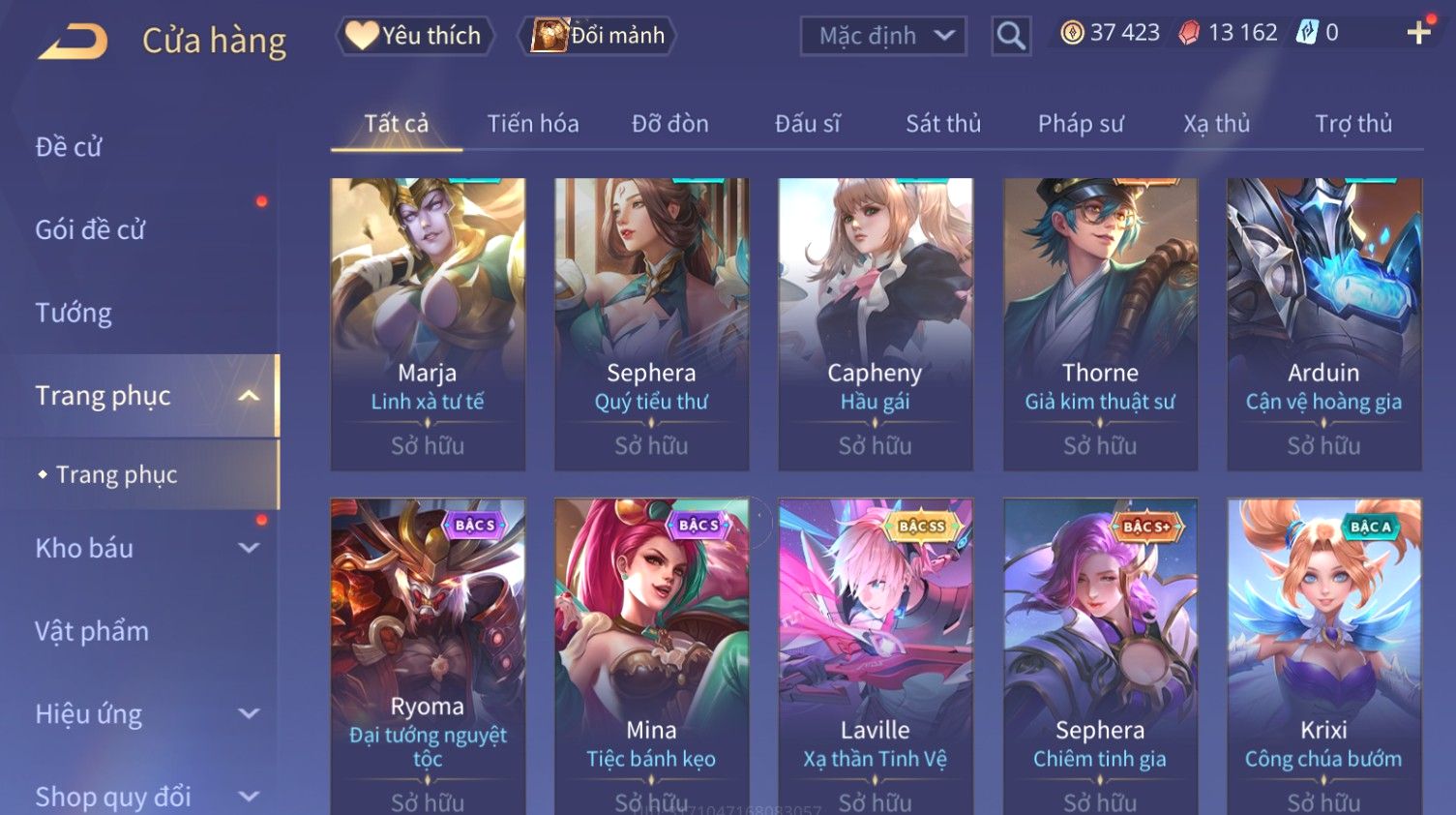Open Đổi mảnh fragment exchange chest

(598, 36)
